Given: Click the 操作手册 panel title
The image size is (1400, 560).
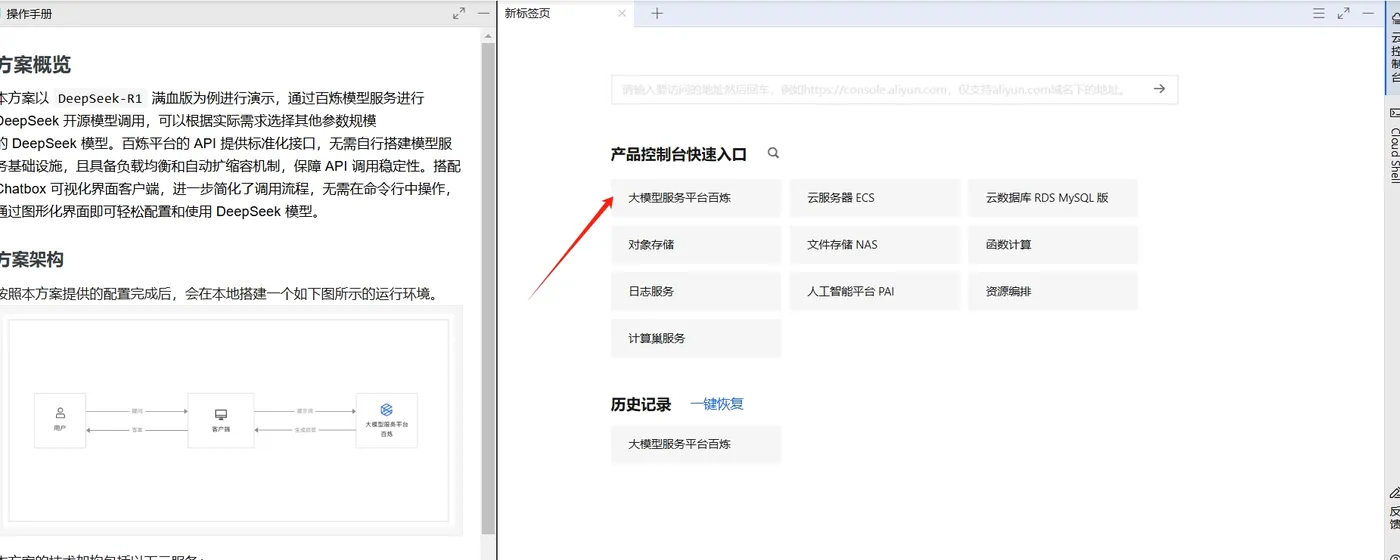Looking at the screenshot, I should [29, 14].
